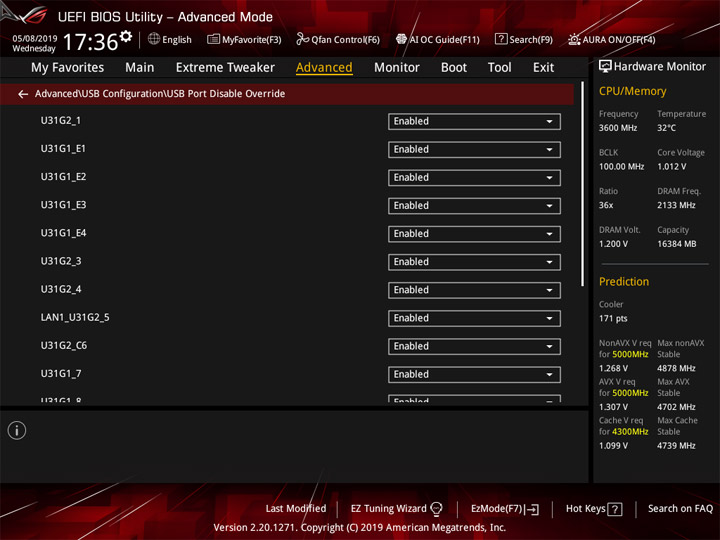Open Qfan Control(F6)
The width and height of the screenshot is (720, 540).
[x=338, y=39]
